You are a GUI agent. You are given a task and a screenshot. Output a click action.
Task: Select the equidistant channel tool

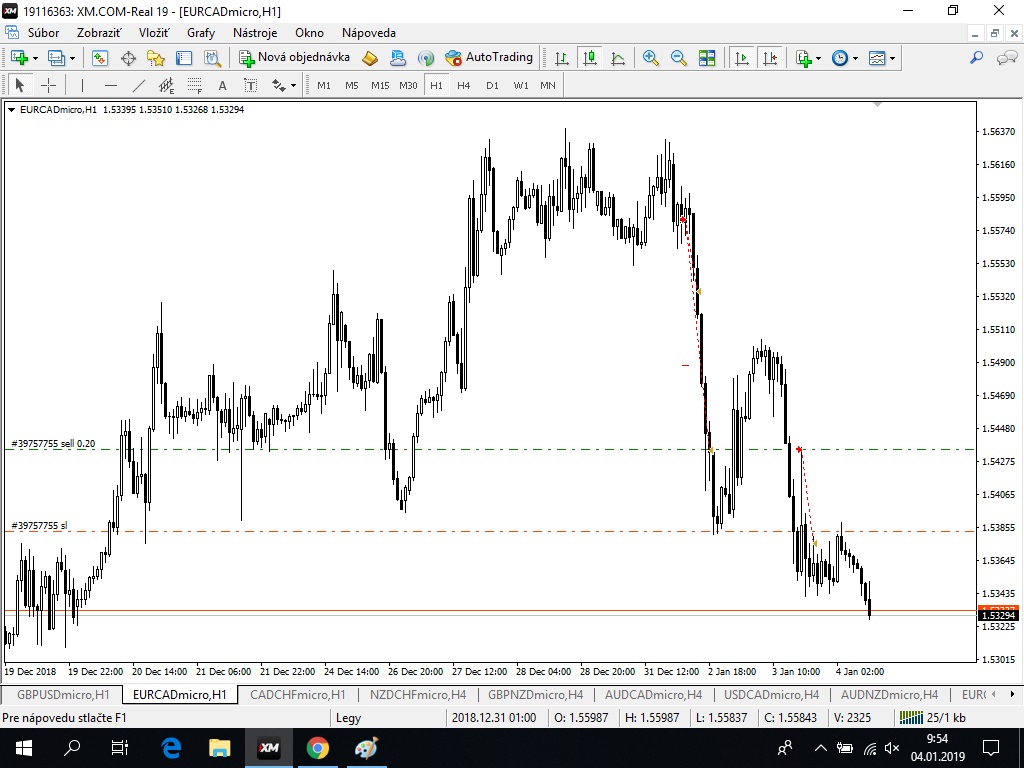[x=167, y=85]
